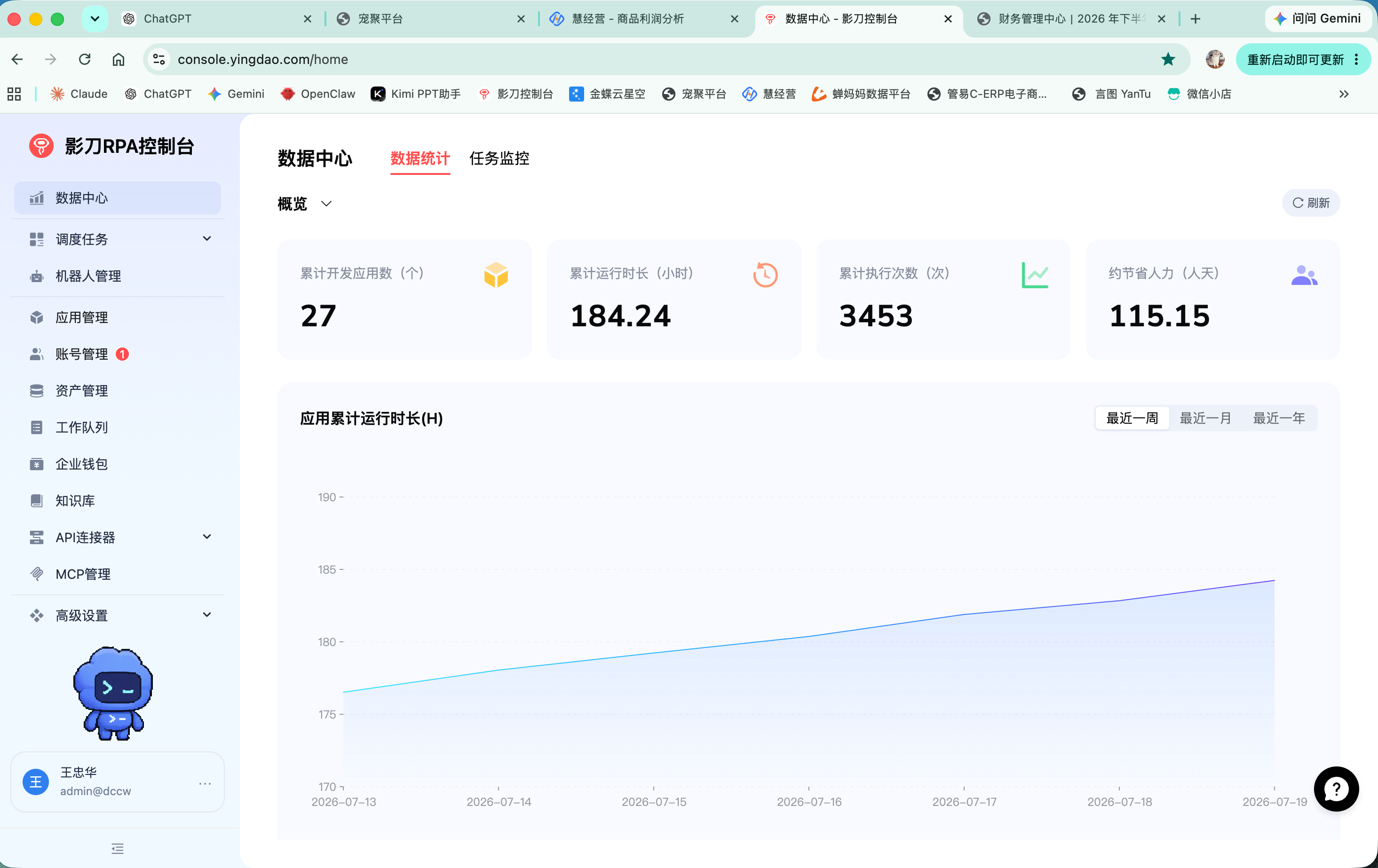1378x868 pixels.
Task: Open 资产管理 database icon
Action: point(37,391)
